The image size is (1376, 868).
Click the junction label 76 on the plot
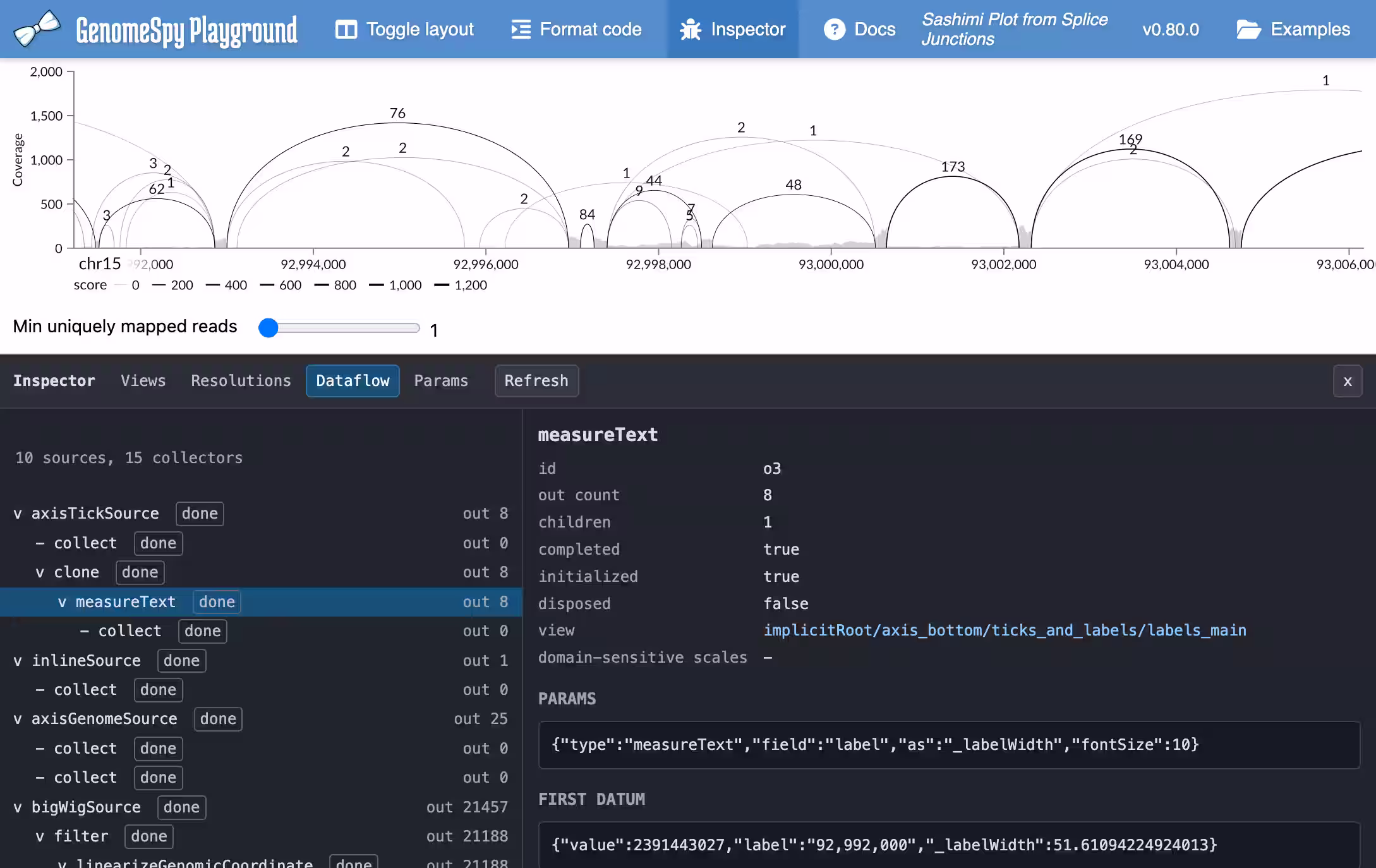(x=397, y=114)
